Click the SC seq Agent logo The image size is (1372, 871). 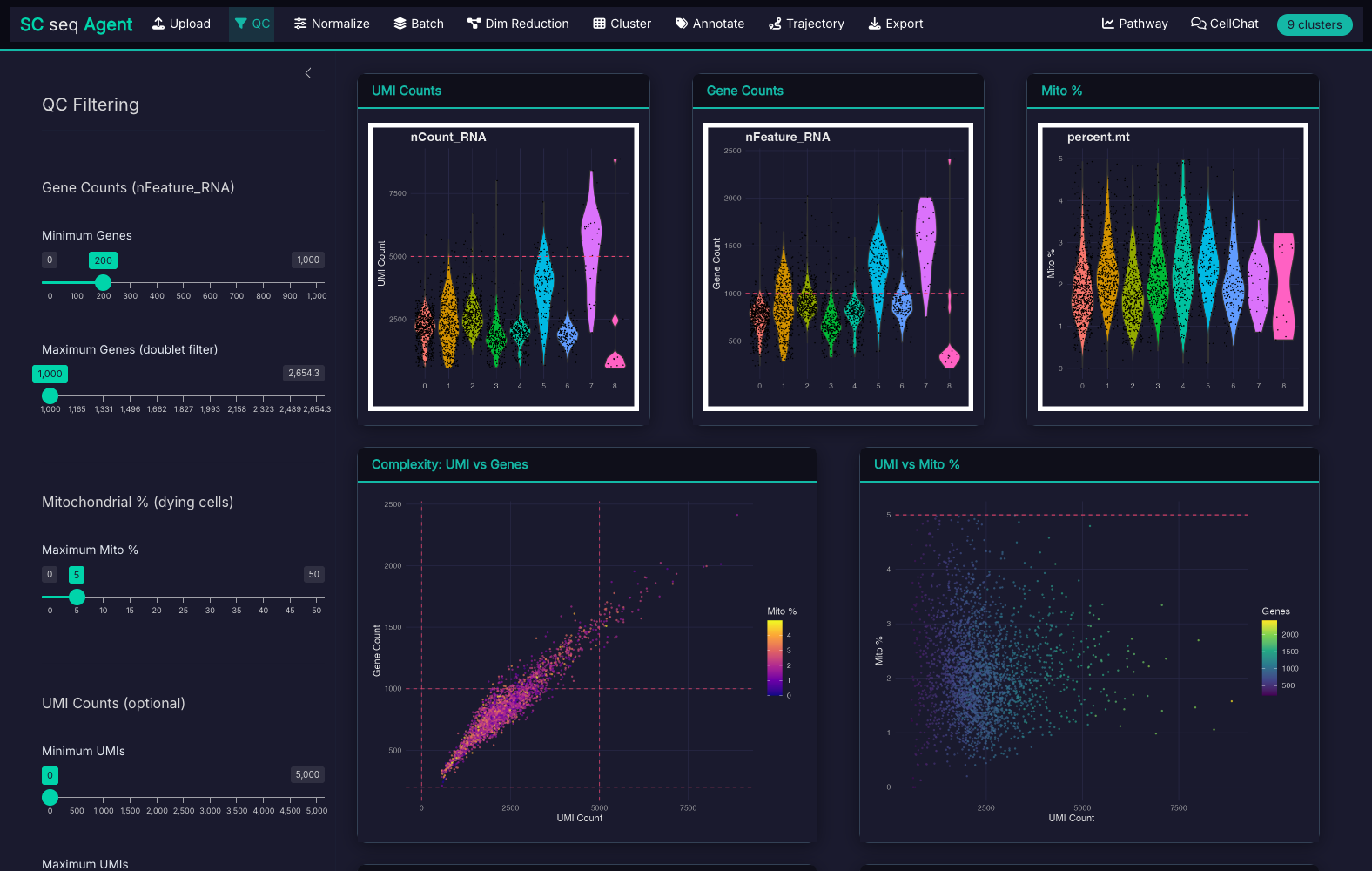click(x=77, y=24)
